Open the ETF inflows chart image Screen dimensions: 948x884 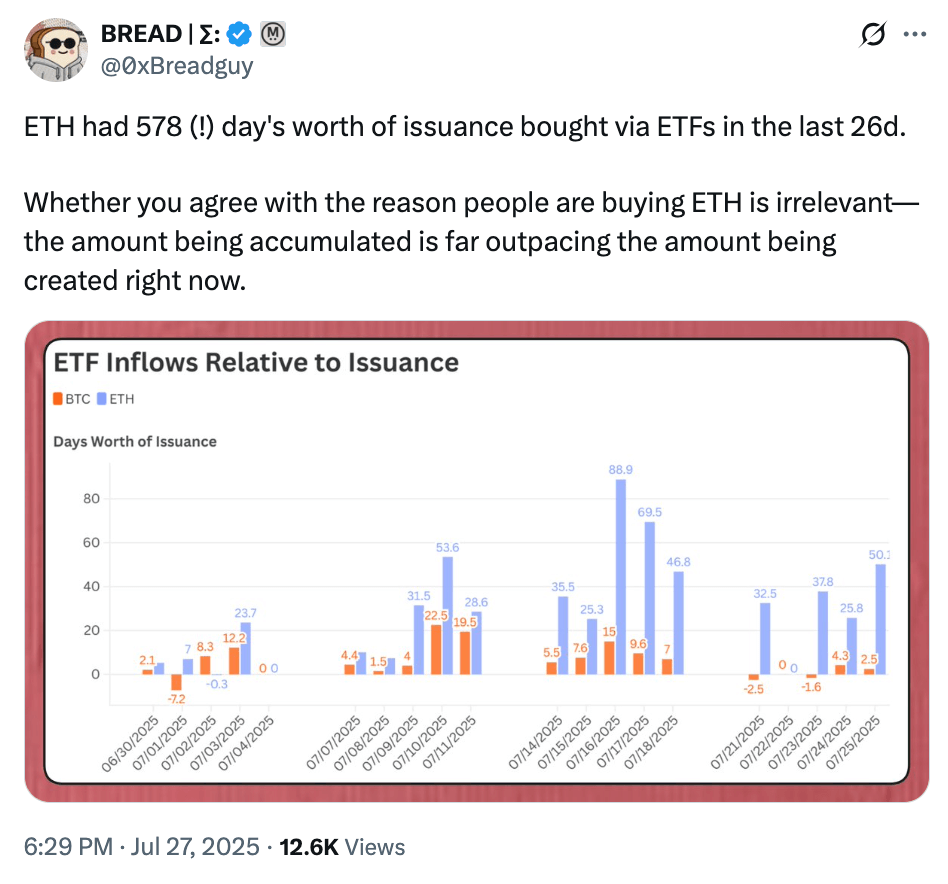pyautogui.click(x=476, y=561)
